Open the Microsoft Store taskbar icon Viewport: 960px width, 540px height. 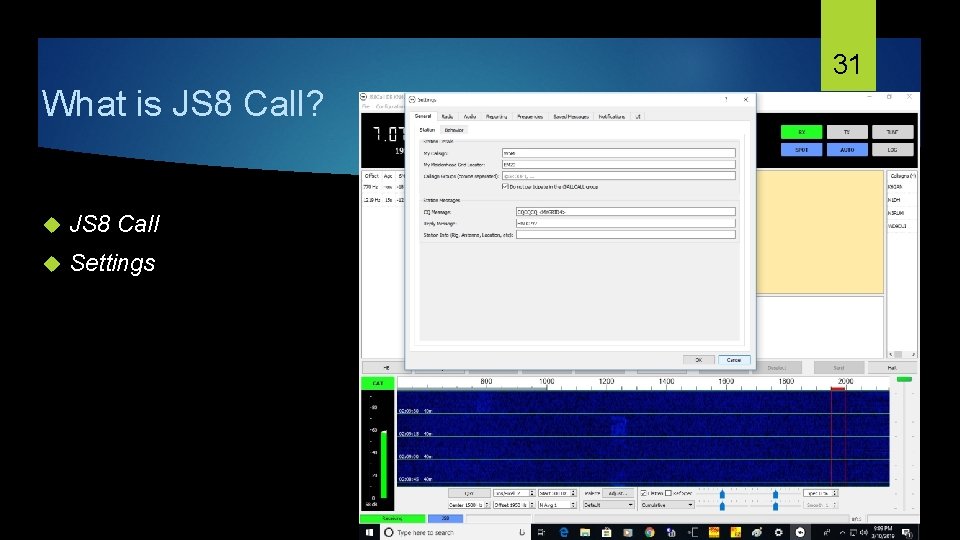(x=606, y=533)
